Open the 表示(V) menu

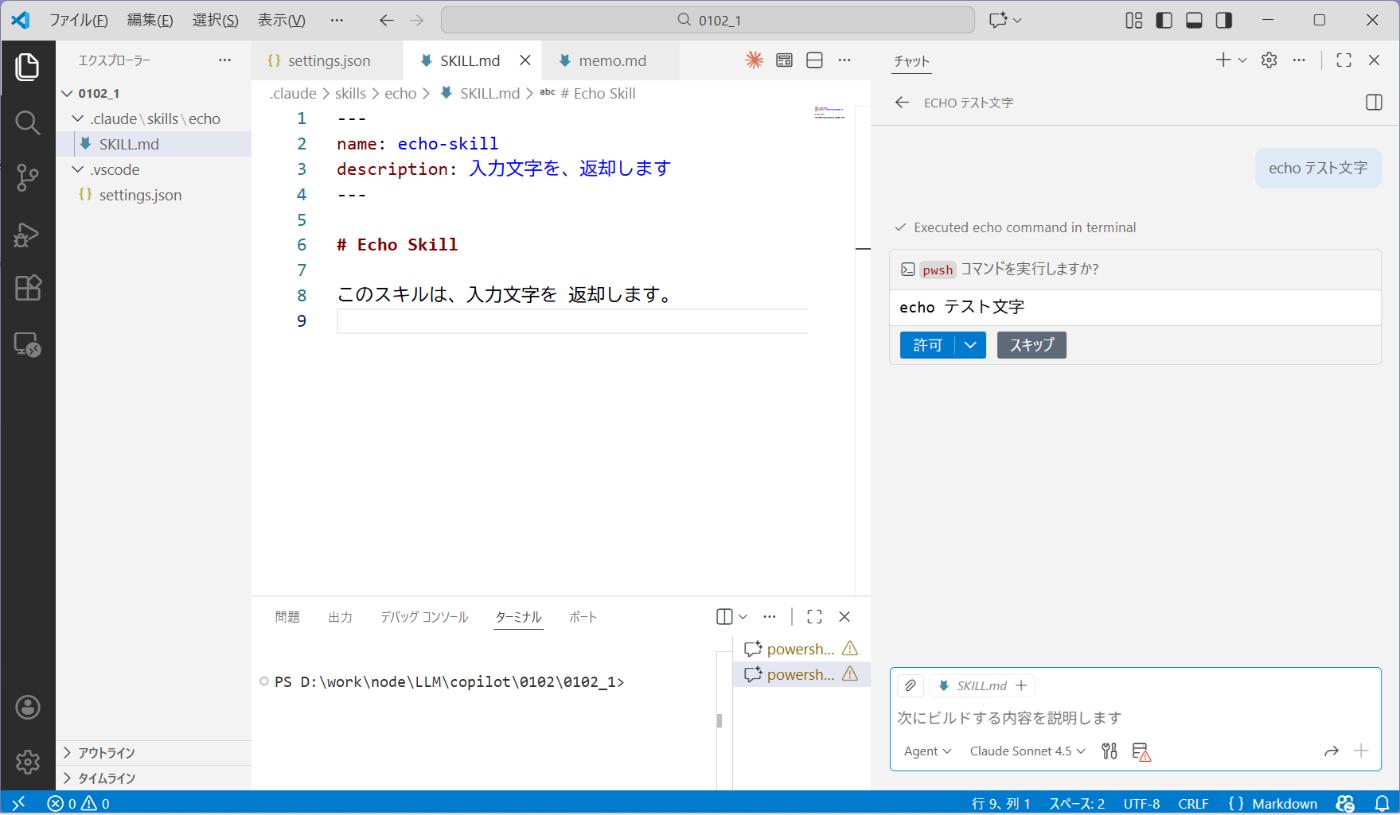click(x=280, y=19)
